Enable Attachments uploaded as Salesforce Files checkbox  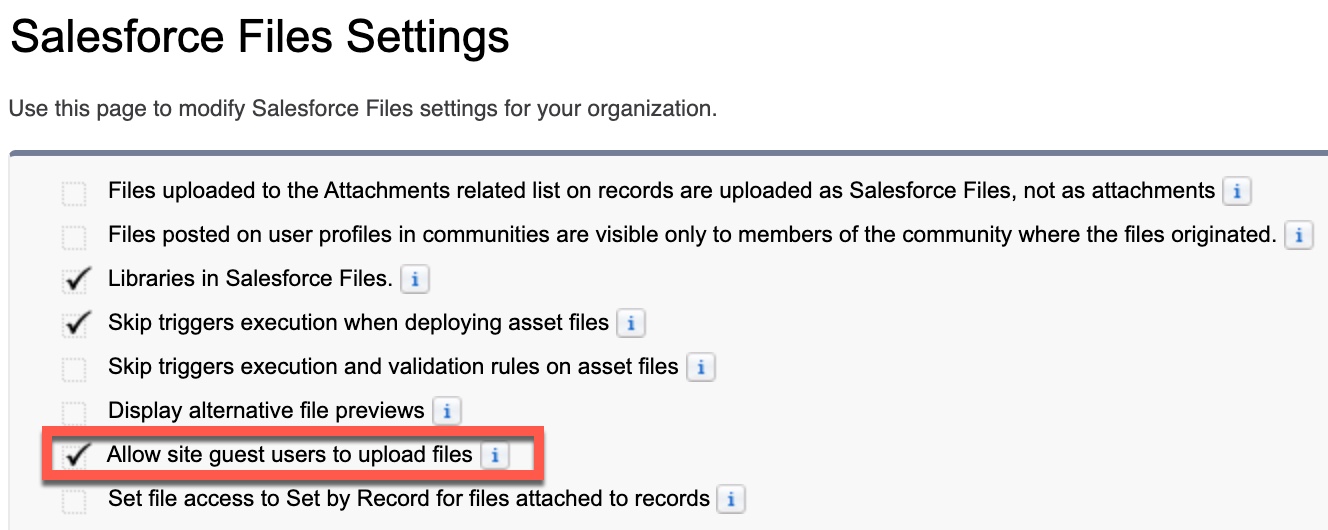(75, 192)
